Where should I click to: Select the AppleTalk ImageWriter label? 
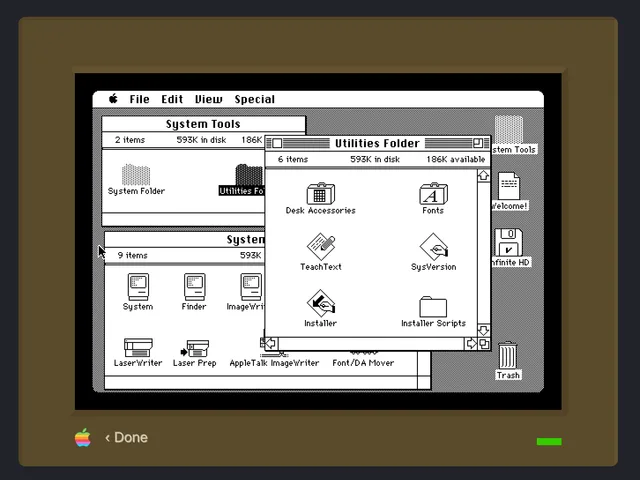(274, 363)
